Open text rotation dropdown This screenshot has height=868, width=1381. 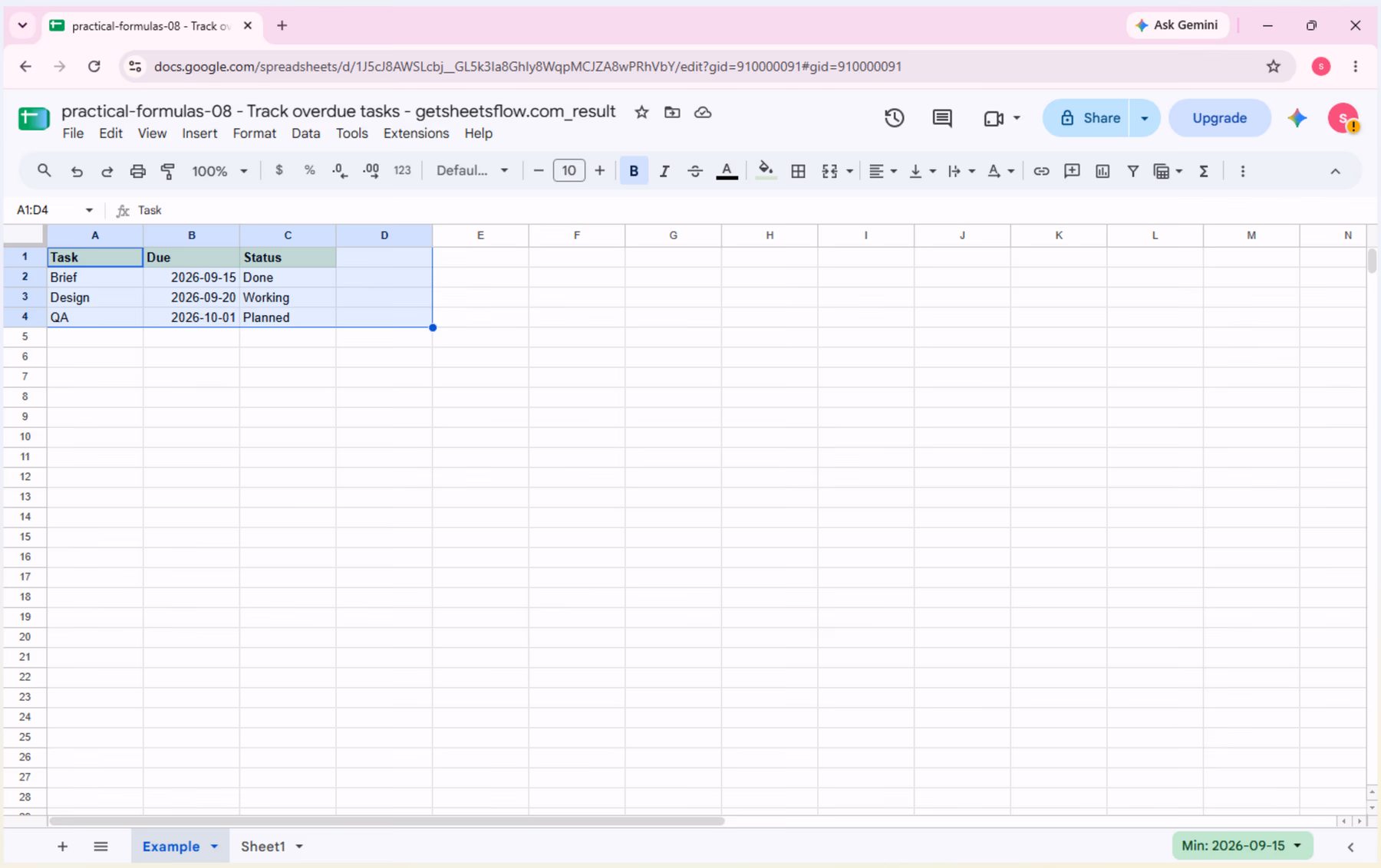click(x=1000, y=171)
